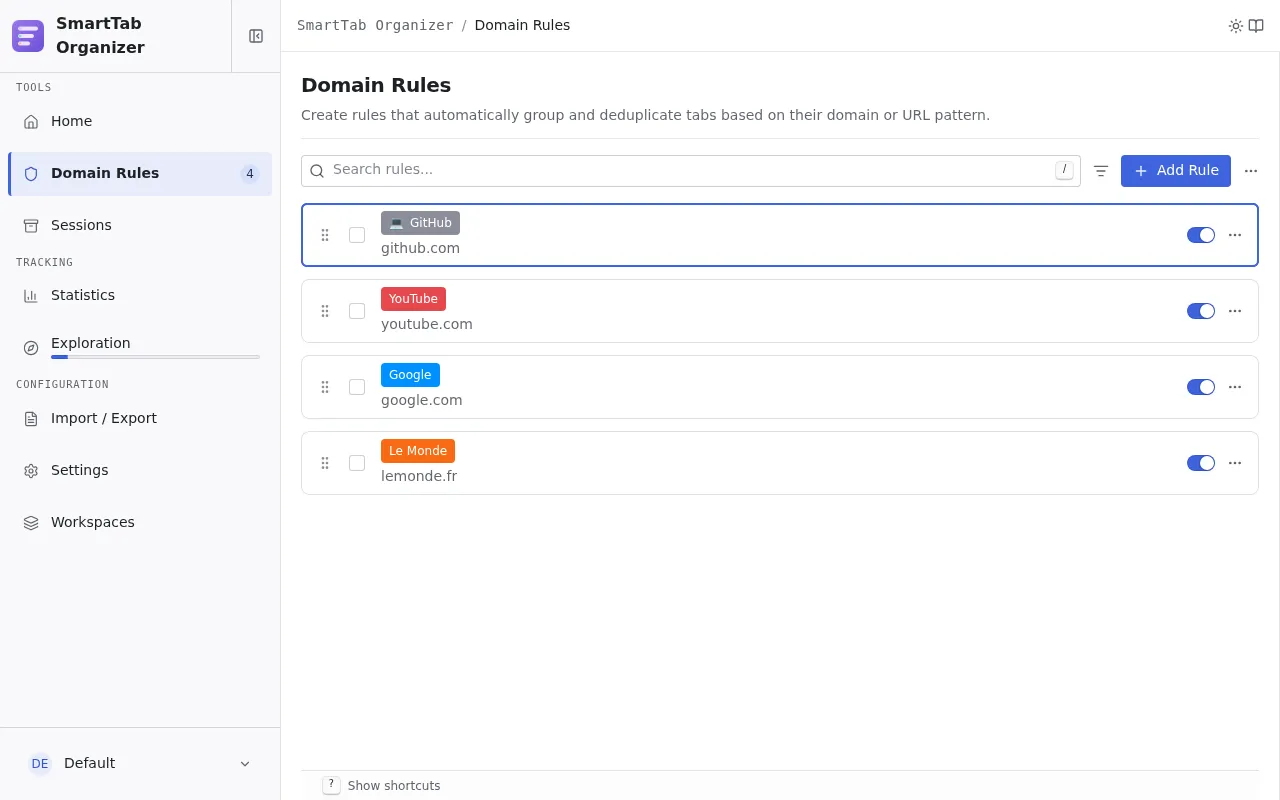Click Domain Rules breadcrumb text
Screen dimensions: 1280x800
[x=522, y=26]
